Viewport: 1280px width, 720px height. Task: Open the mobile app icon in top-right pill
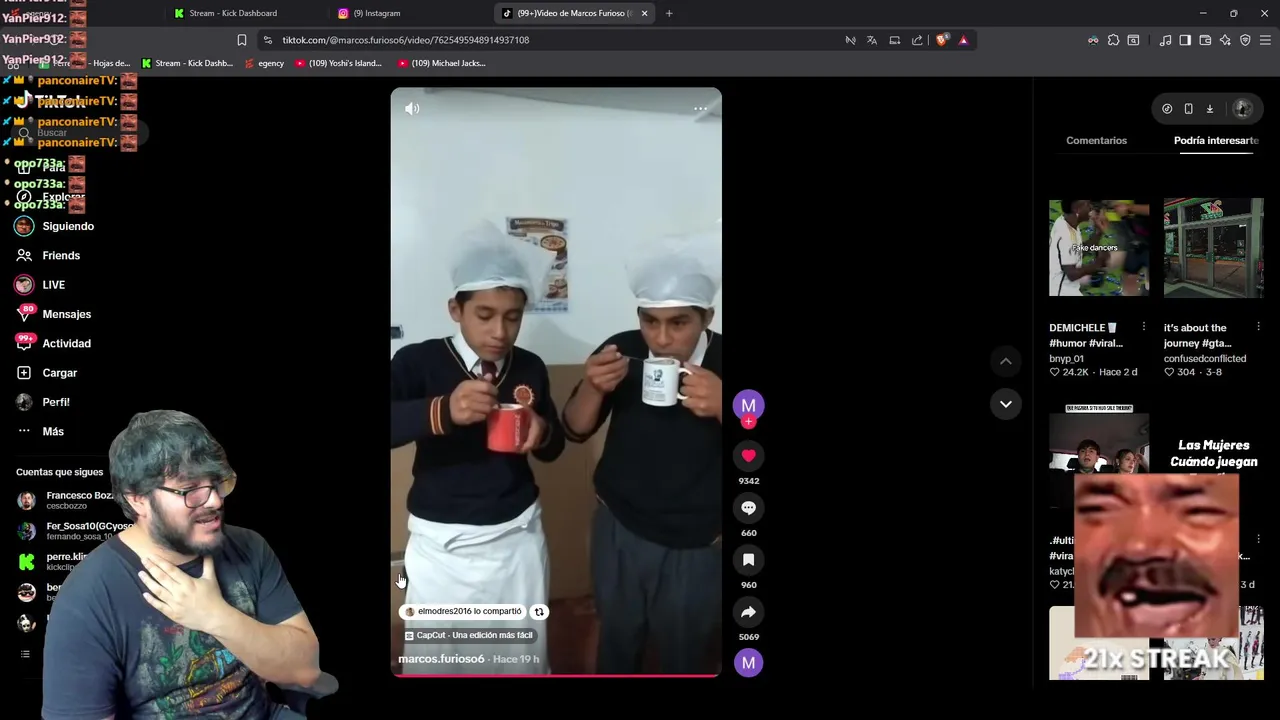[x=1188, y=109]
